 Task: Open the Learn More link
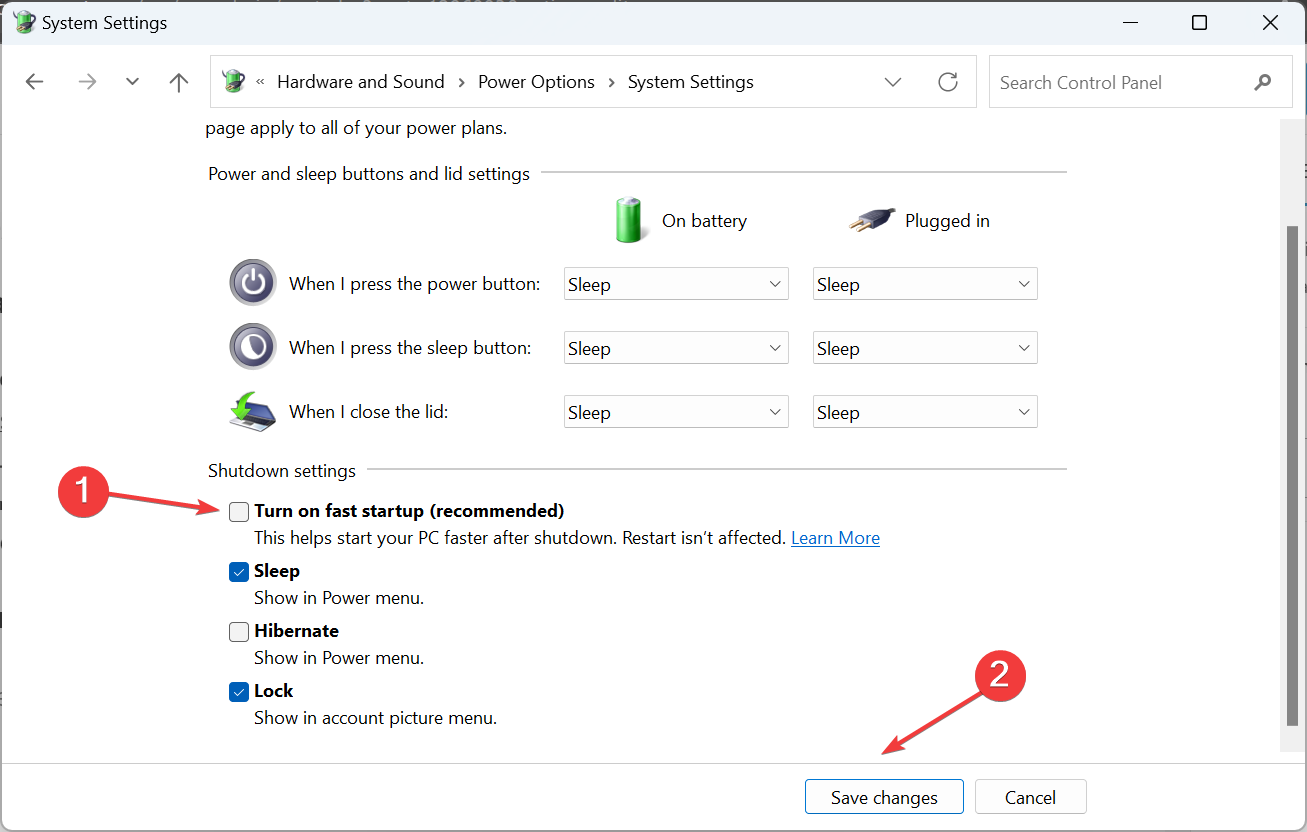point(835,538)
